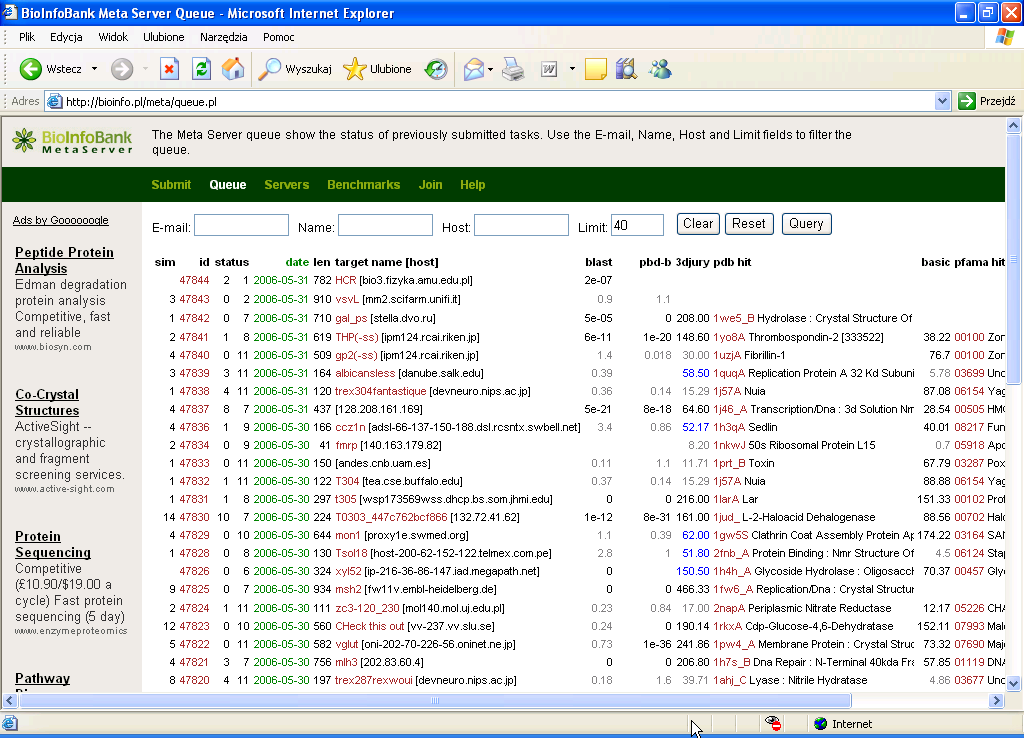Image resolution: width=1024 pixels, height=738 pixels.
Task: Refresh the page with green arrows icon
Action: click(201, 69)
